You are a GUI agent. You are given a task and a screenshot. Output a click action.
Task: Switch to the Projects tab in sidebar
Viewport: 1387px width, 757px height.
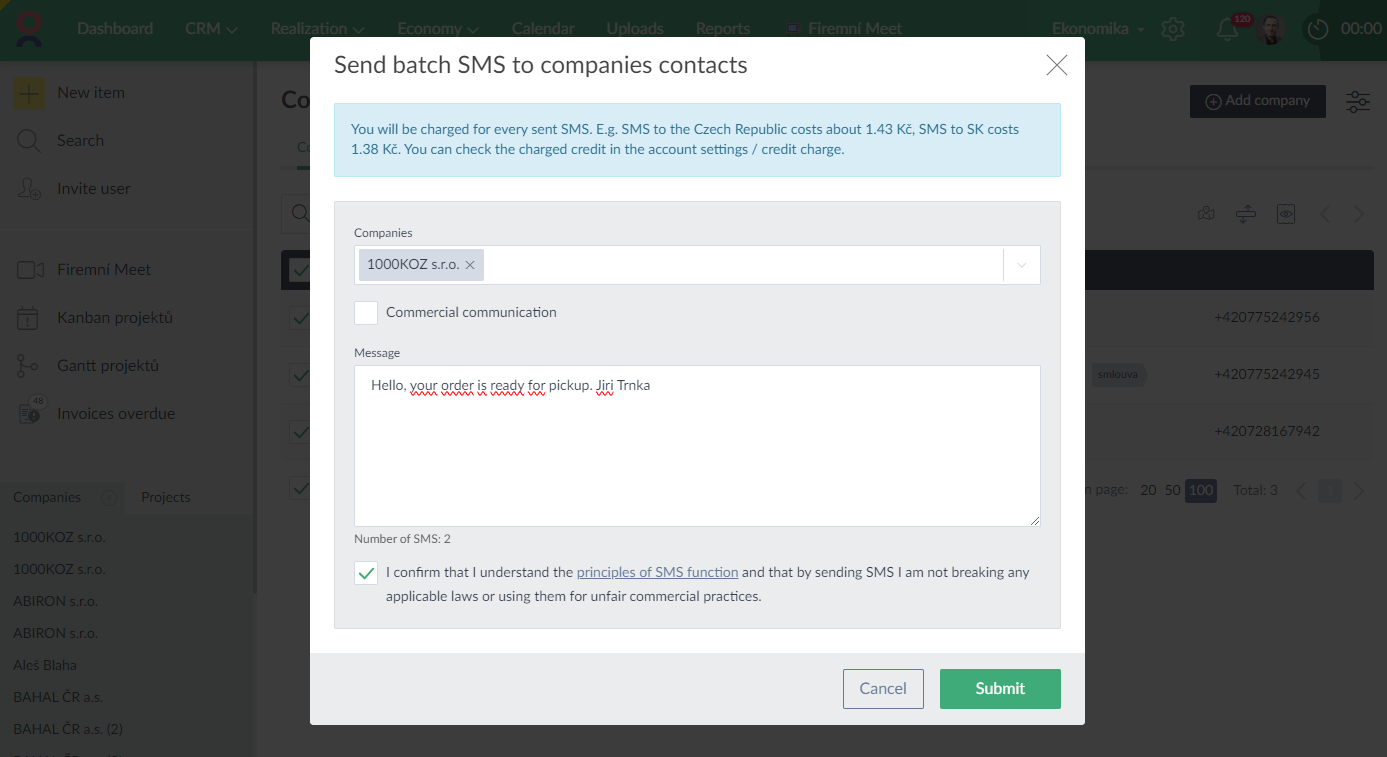165,497
